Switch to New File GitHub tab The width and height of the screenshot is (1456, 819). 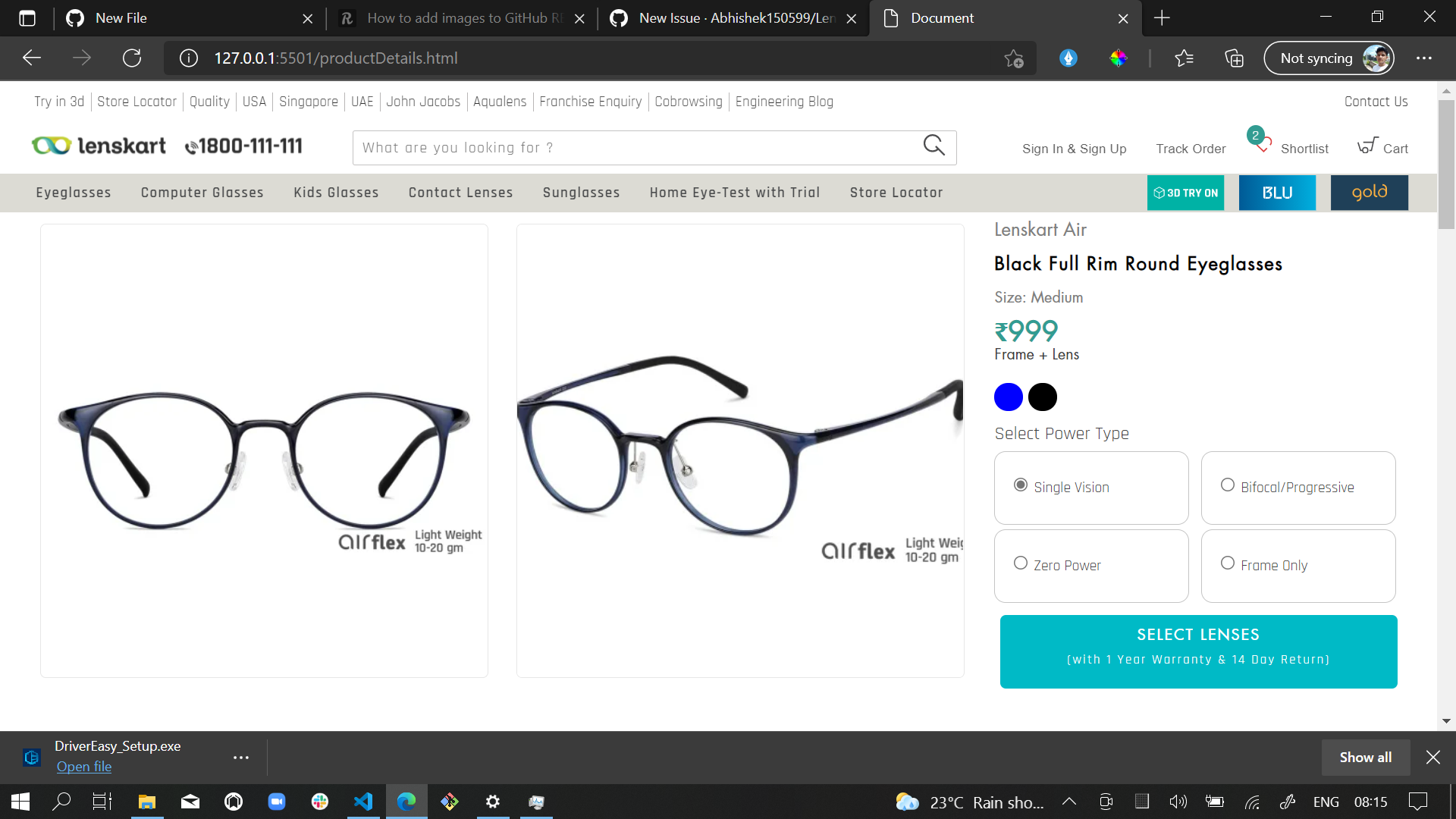click(190, 18)
